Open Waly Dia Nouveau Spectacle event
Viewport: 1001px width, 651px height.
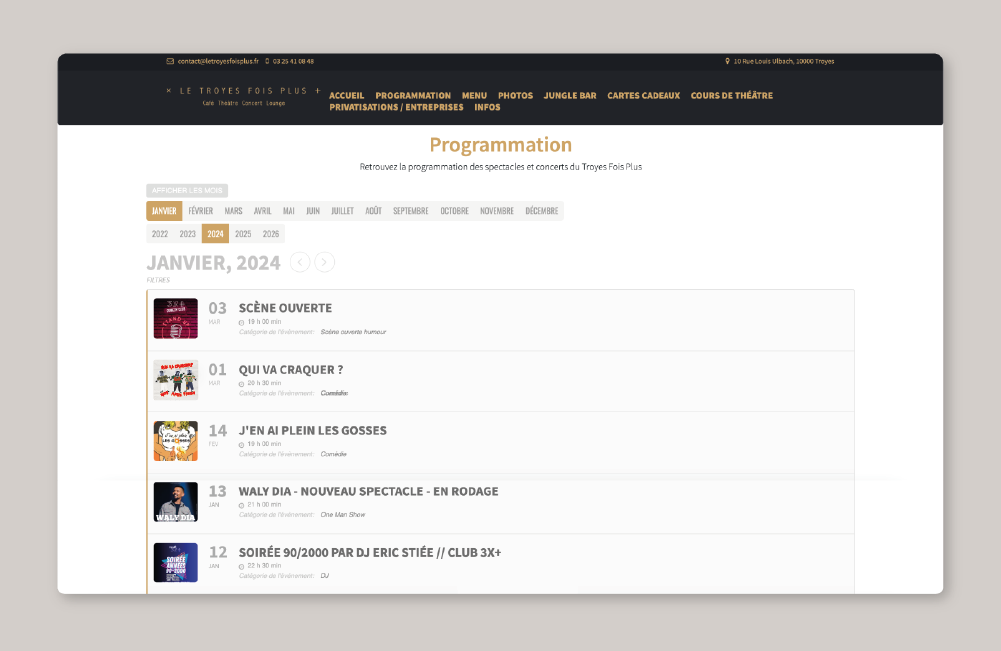click(x=368, y=491)
